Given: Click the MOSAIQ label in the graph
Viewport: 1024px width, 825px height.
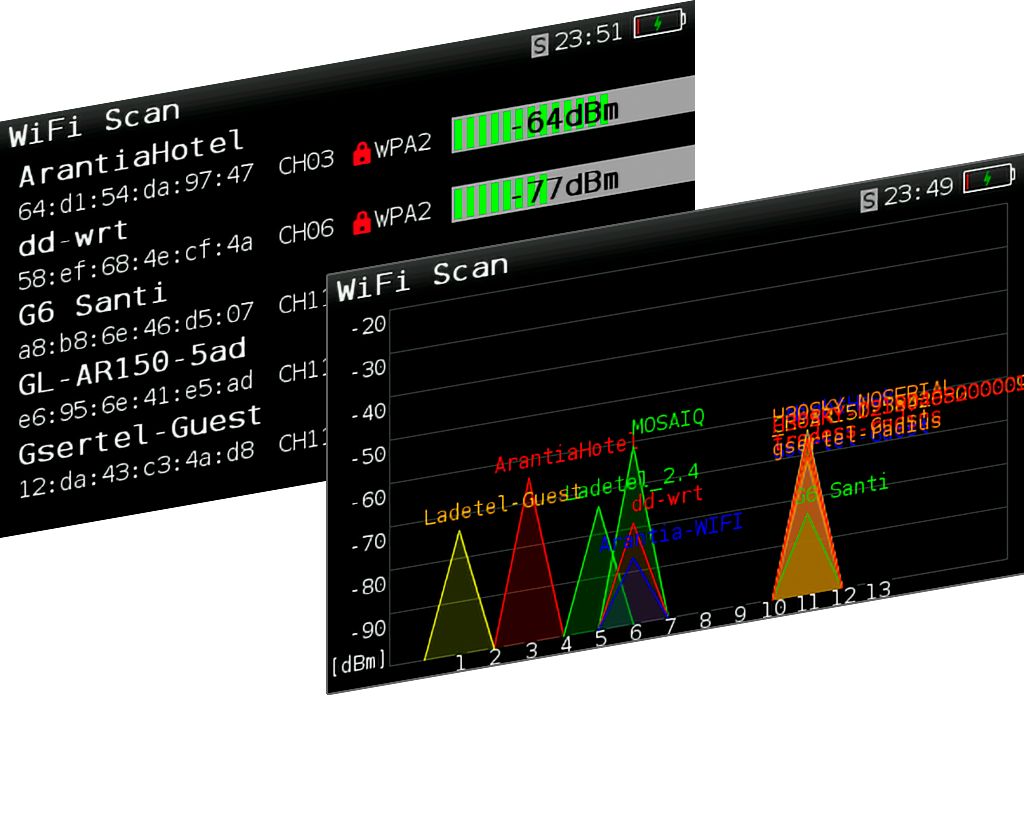Looking at the screenshot, I should point(667,420).
